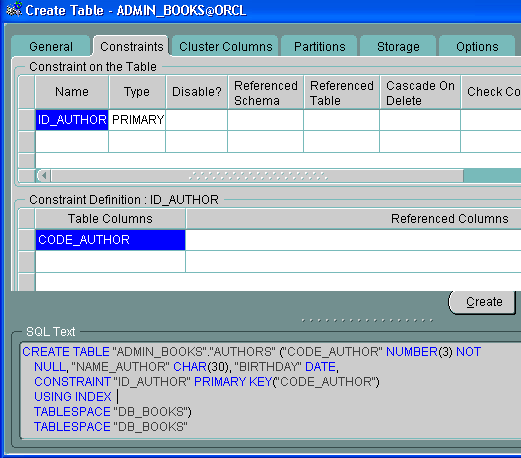The image size is (521, 458).
Task: Click the empty Name cell below ID_AUTHOR
Action: (72, 141)
